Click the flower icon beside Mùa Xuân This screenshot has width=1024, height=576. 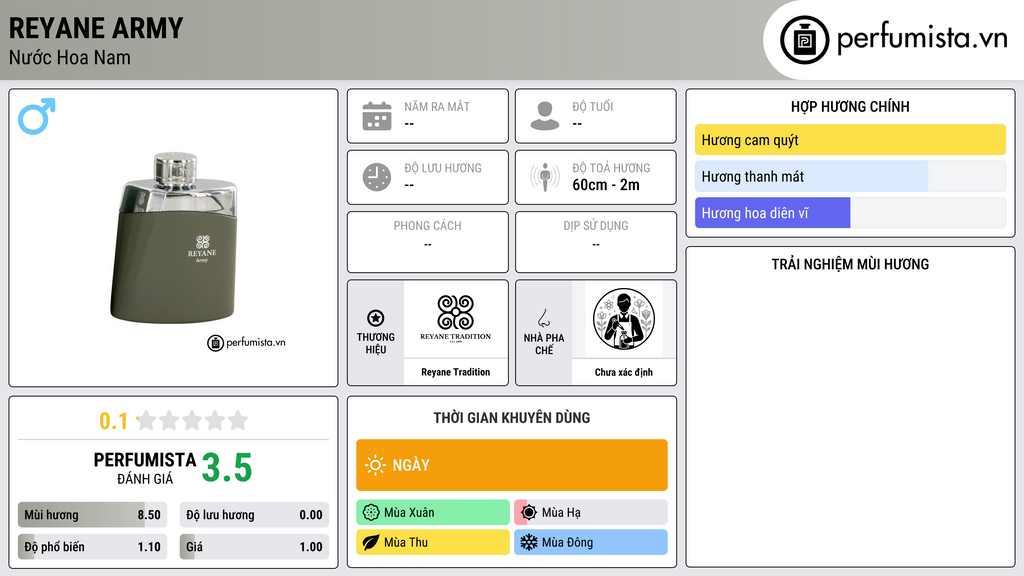371,513
